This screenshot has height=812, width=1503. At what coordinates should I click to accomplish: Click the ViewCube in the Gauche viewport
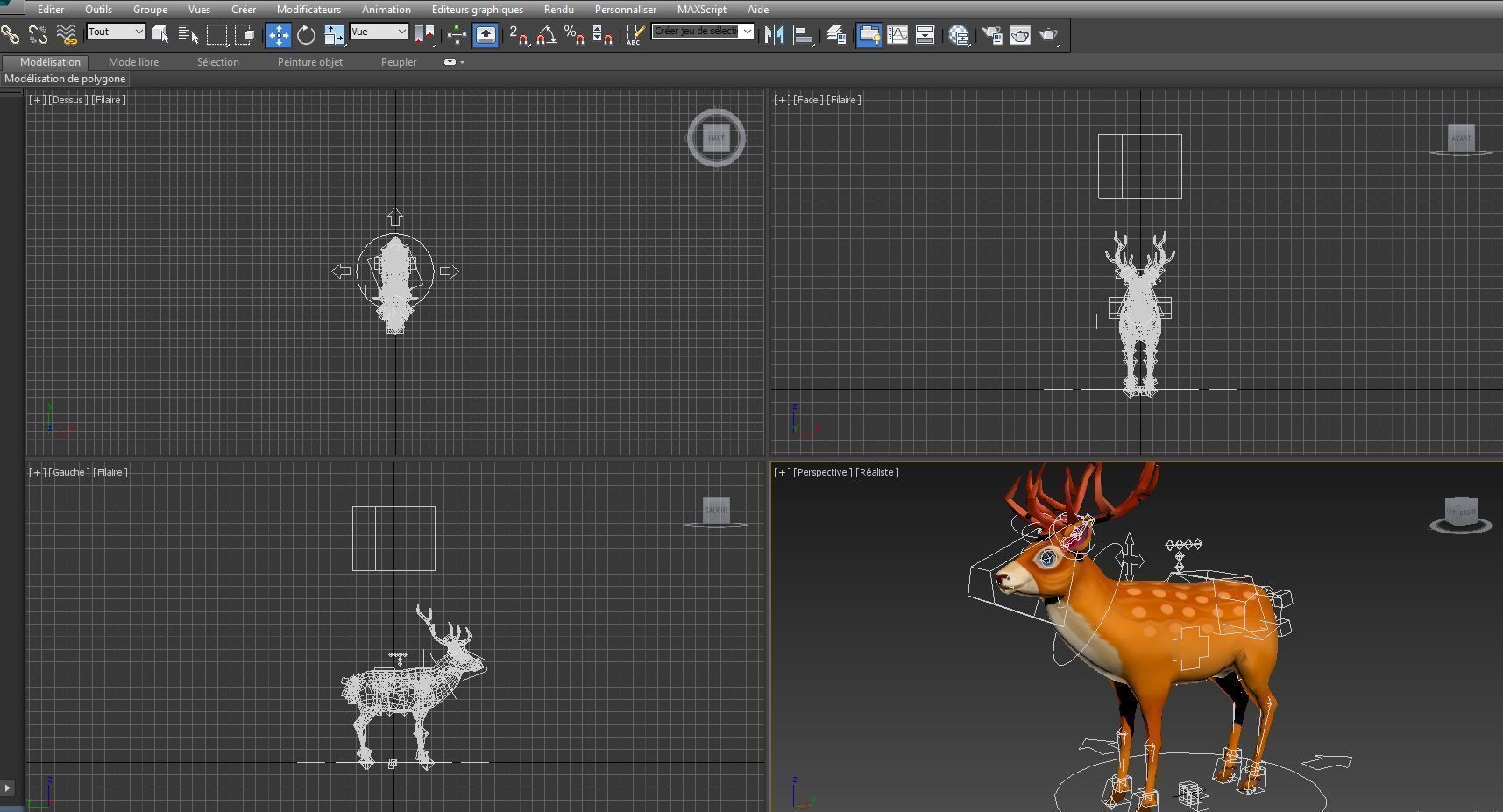click(x=716, y=512)
